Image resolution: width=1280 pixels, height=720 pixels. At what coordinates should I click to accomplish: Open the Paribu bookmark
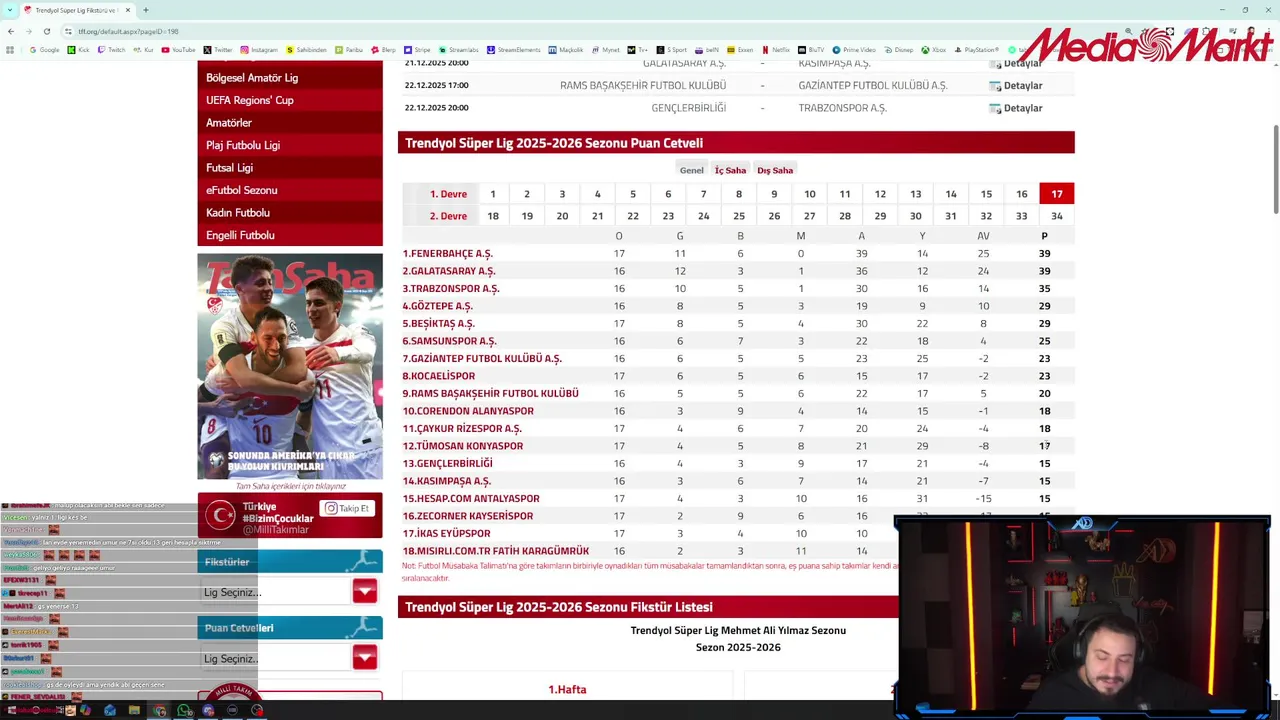click(x=350, y=49)
